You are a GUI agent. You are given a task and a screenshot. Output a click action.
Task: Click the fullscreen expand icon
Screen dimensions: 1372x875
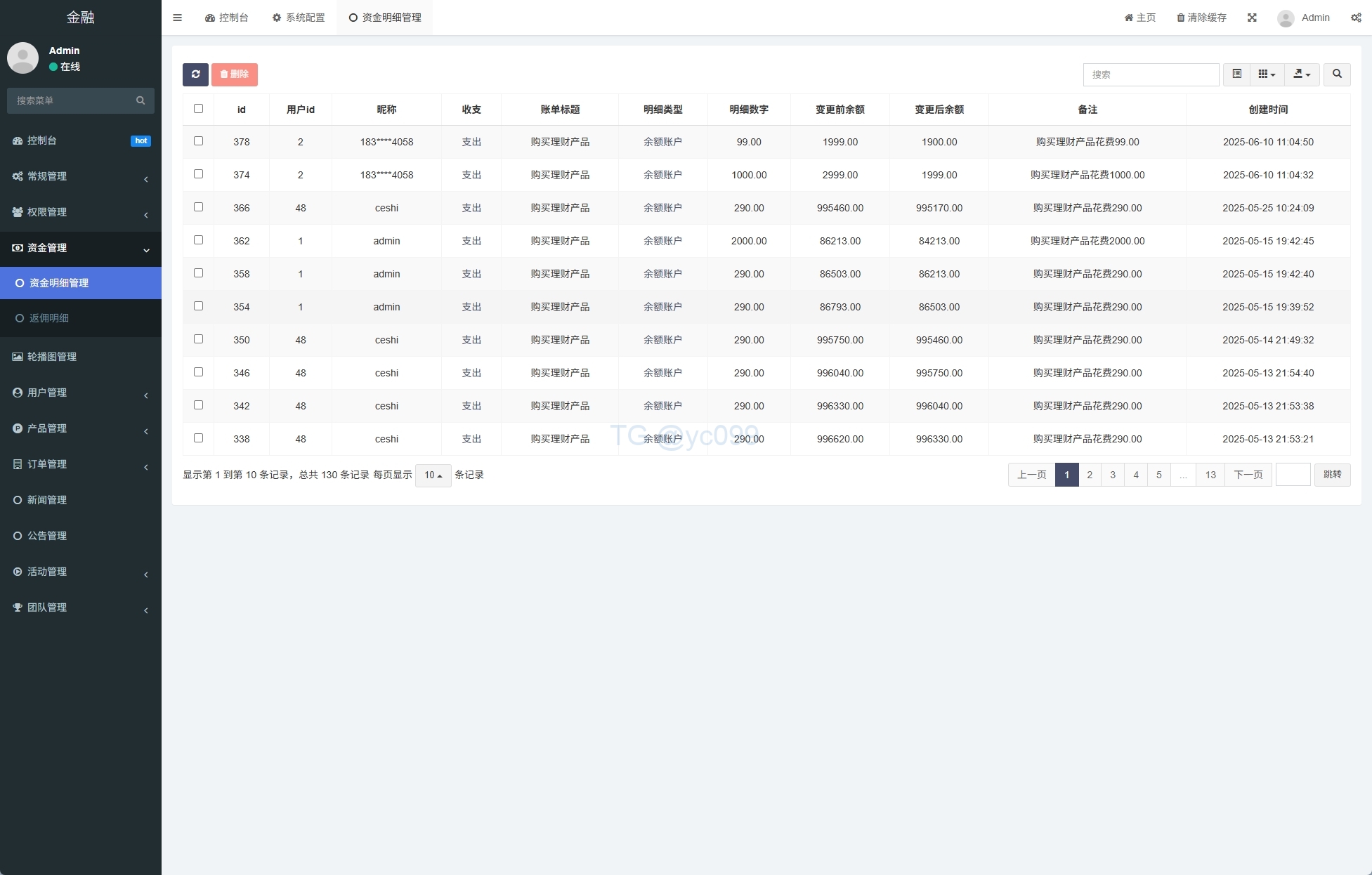(x=1252, y=18)
